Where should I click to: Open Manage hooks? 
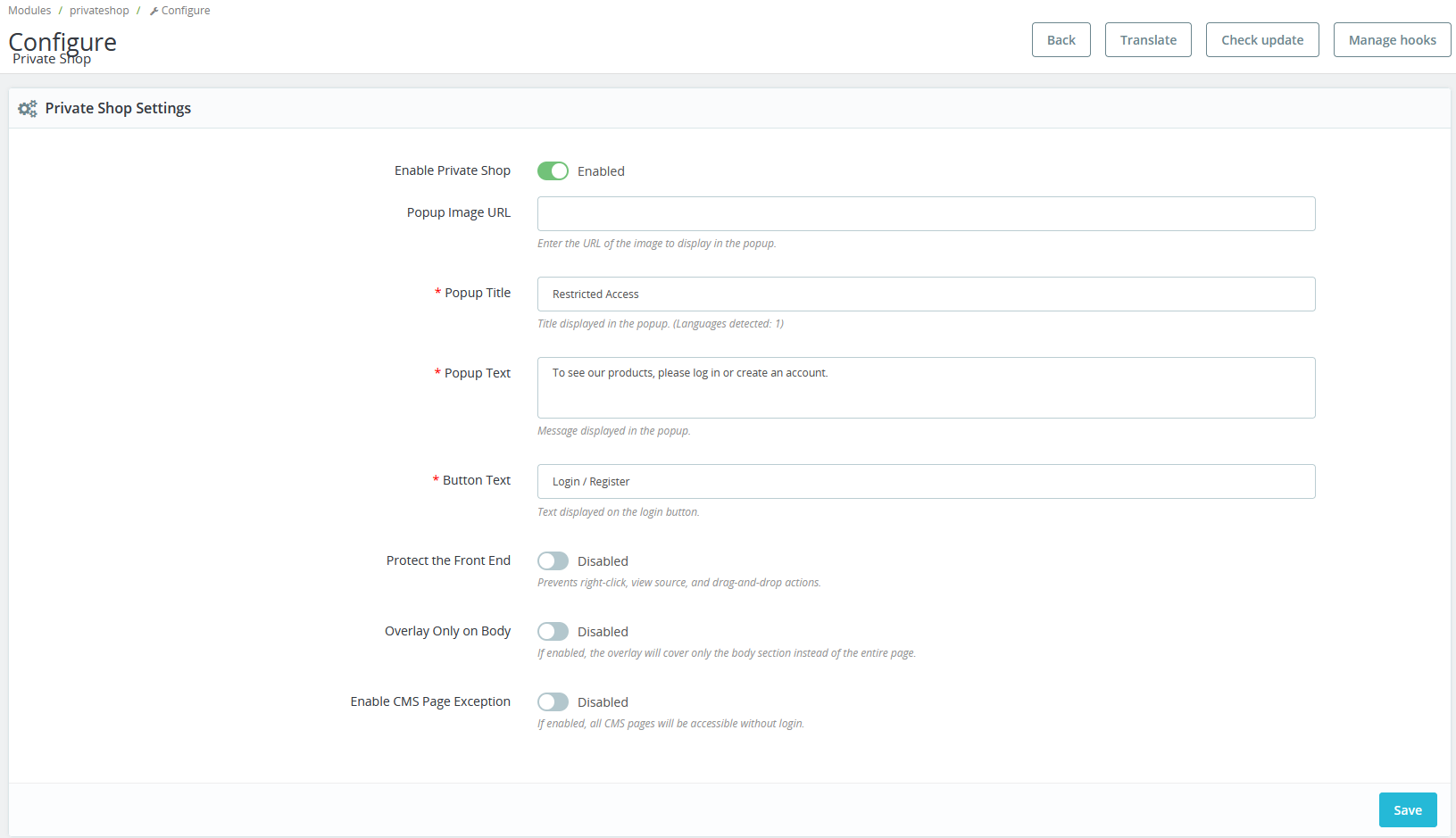1392,39
